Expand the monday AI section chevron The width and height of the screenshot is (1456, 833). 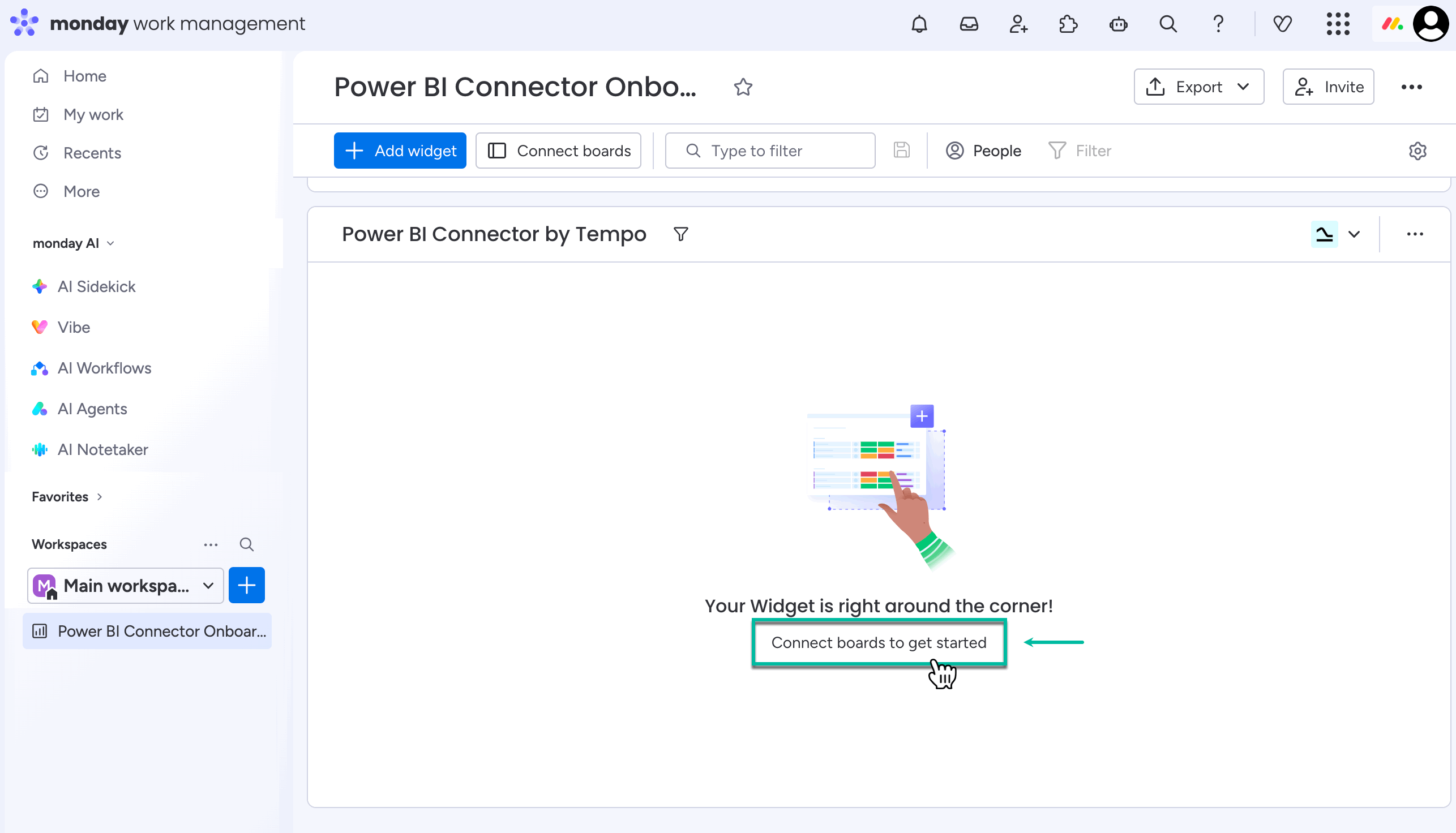tap(110, 243)
